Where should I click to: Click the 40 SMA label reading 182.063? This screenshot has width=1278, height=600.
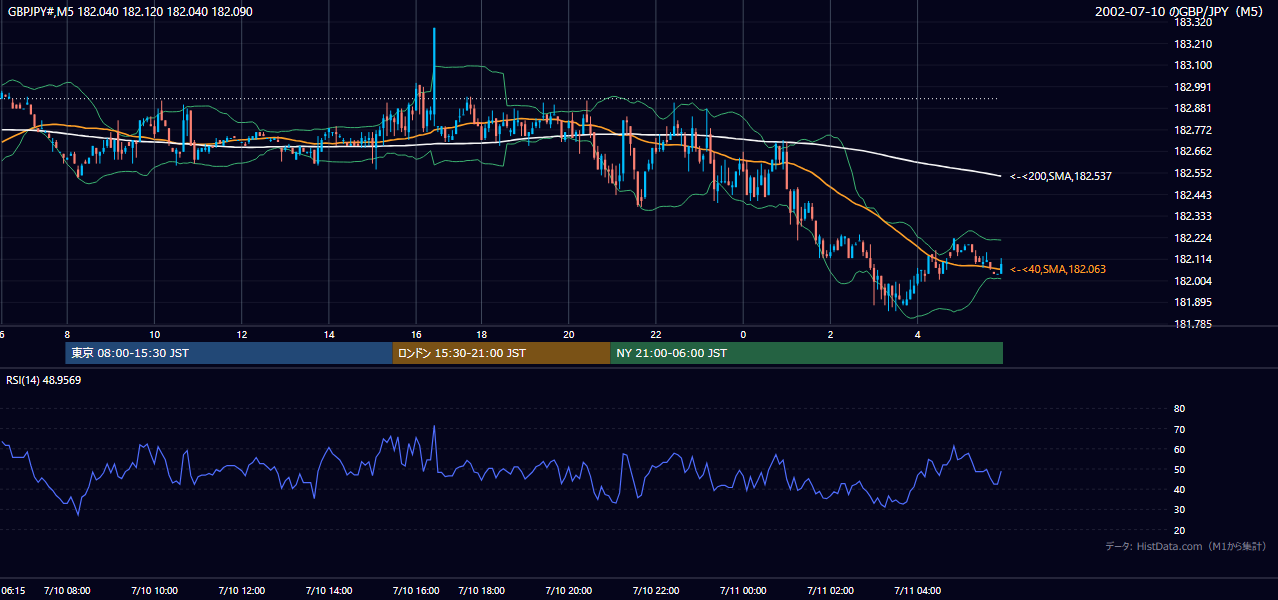[x=1058, y=269]
